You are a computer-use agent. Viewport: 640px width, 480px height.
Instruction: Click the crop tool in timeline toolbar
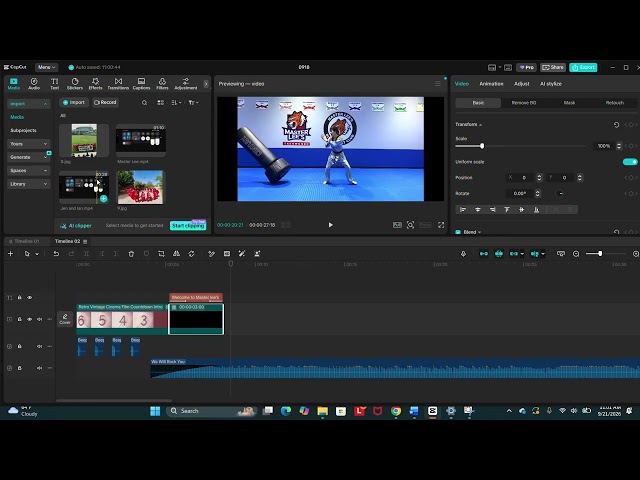coord(161,254)
